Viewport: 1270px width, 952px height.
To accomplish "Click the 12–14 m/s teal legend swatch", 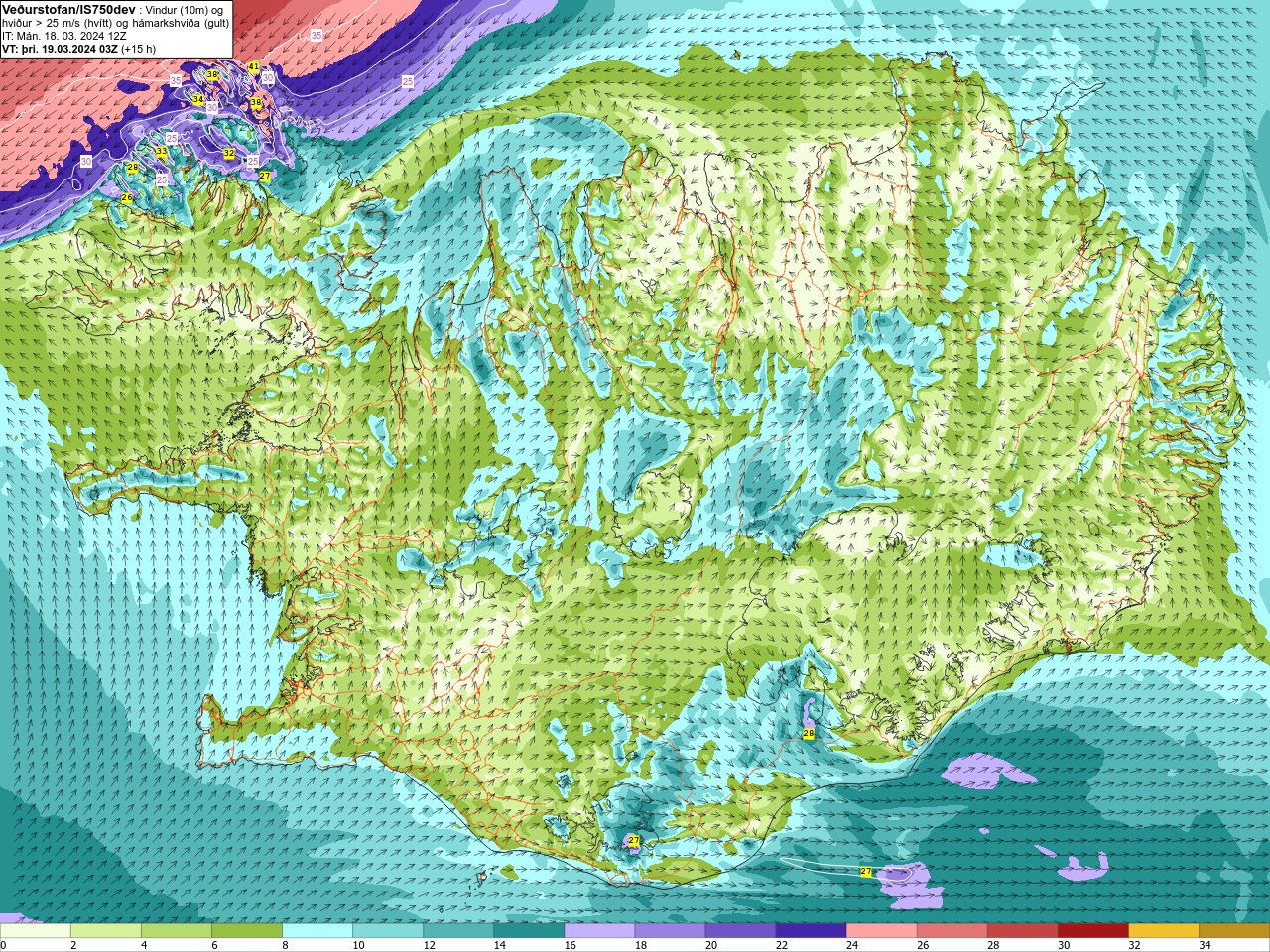I will pyautogui.click(x=458, y=931).
